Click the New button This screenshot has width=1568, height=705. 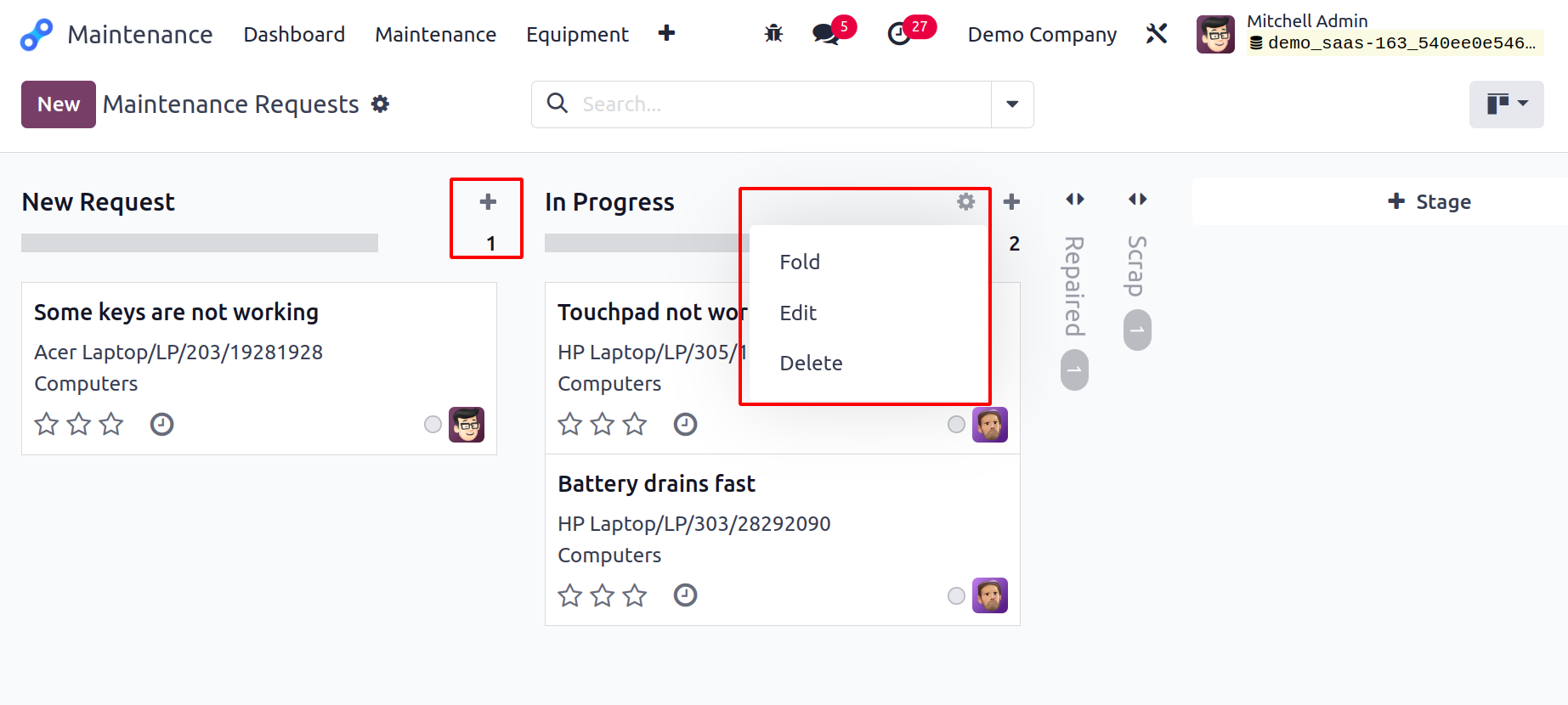point(59,104)
